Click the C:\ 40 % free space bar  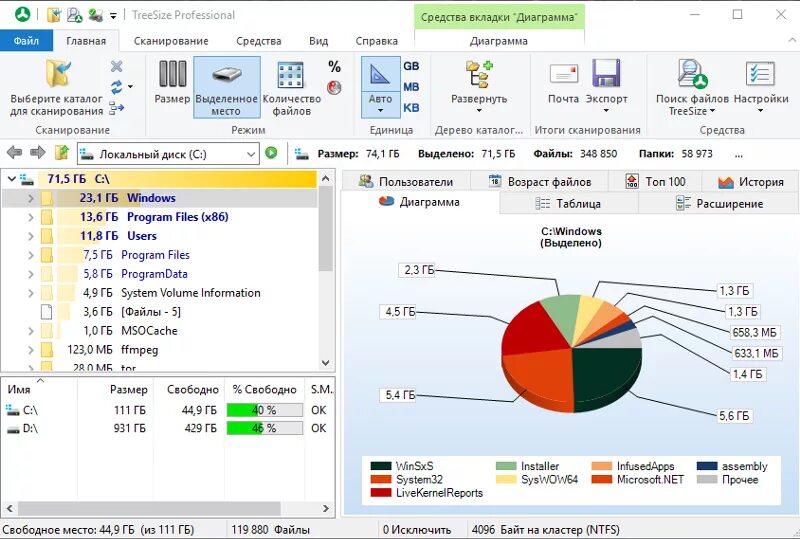point(264,410)
